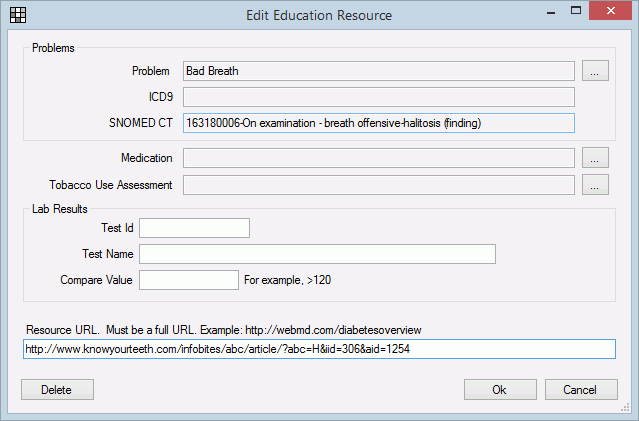The image size is (639, 421).
Task: Close the dialog with the red X
Action: [614, 14]
